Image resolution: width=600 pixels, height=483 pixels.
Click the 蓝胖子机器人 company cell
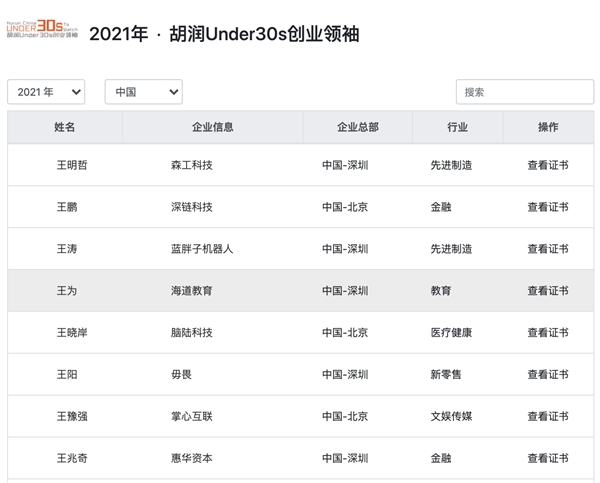[x=202, y=249]
